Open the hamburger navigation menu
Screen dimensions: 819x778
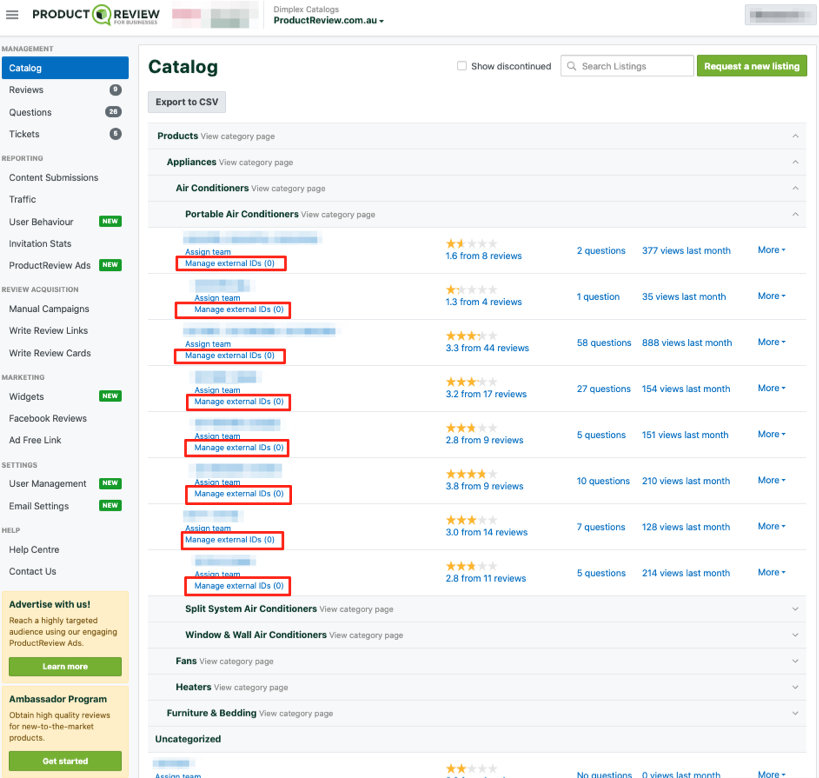pos(12,15)
